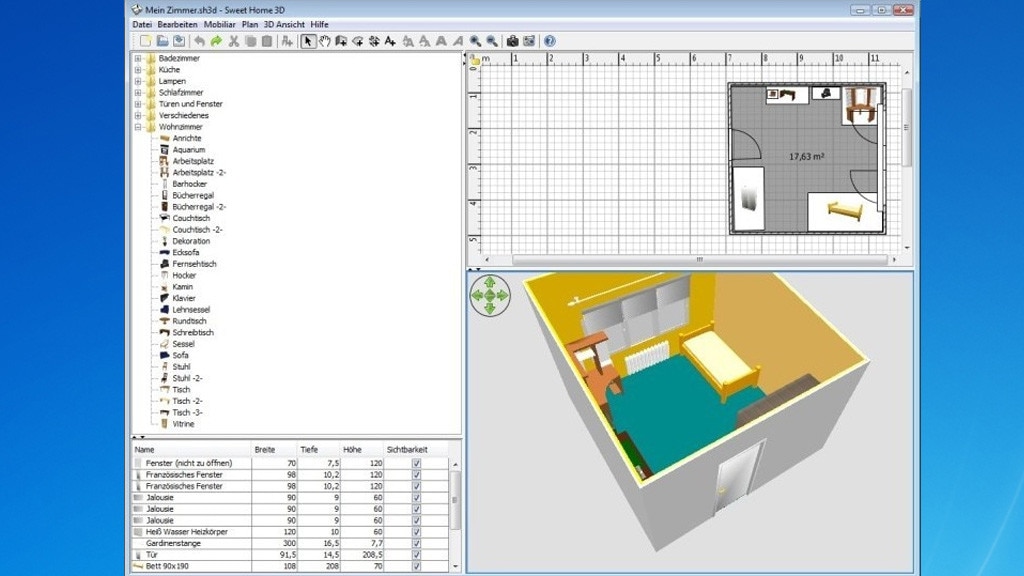Select the Create walls tool
The height and width of the screenshot is (576, 1024).
(341, 41)
